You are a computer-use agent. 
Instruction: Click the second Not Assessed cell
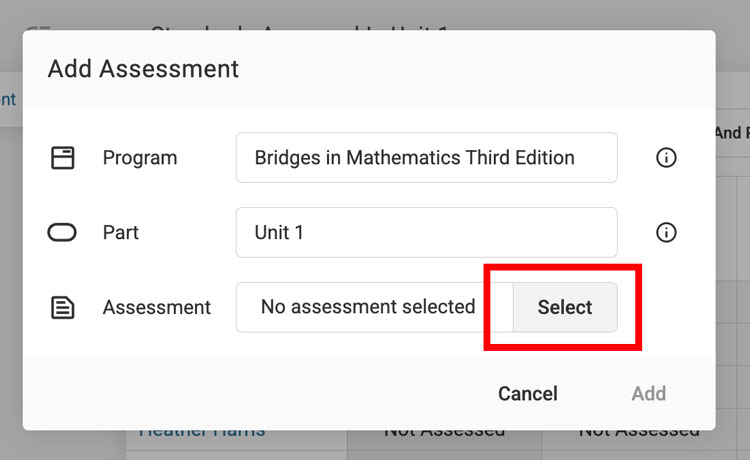pos(639,432)
